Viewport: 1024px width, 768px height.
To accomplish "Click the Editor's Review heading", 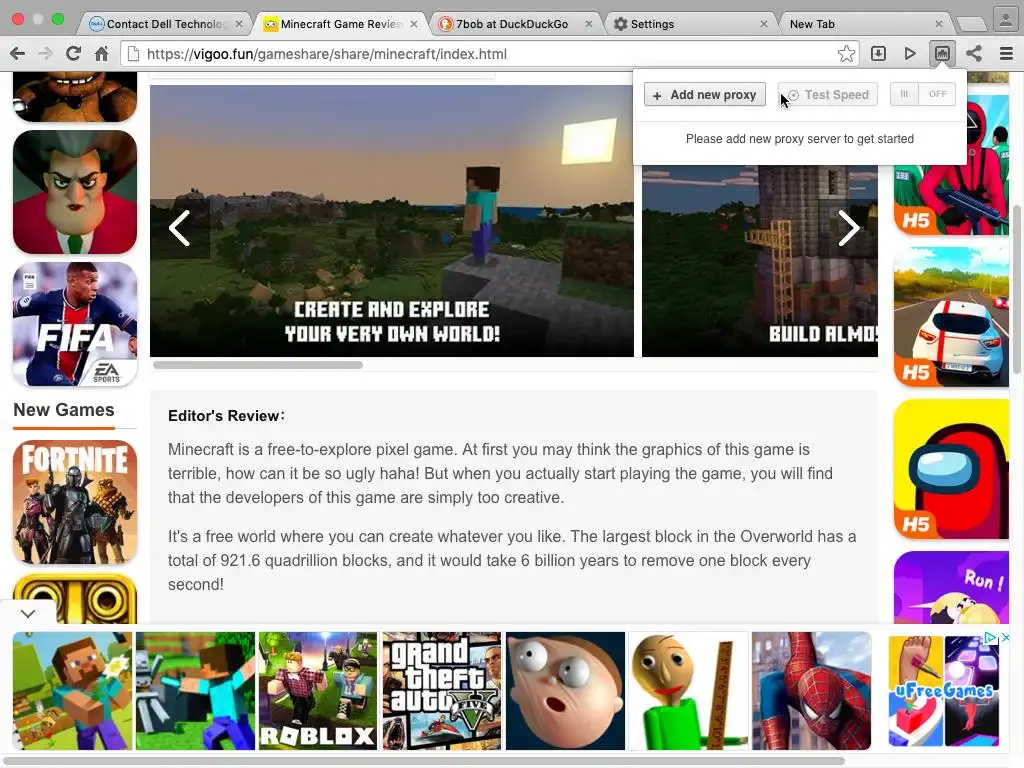I will [x=226, y=416].
